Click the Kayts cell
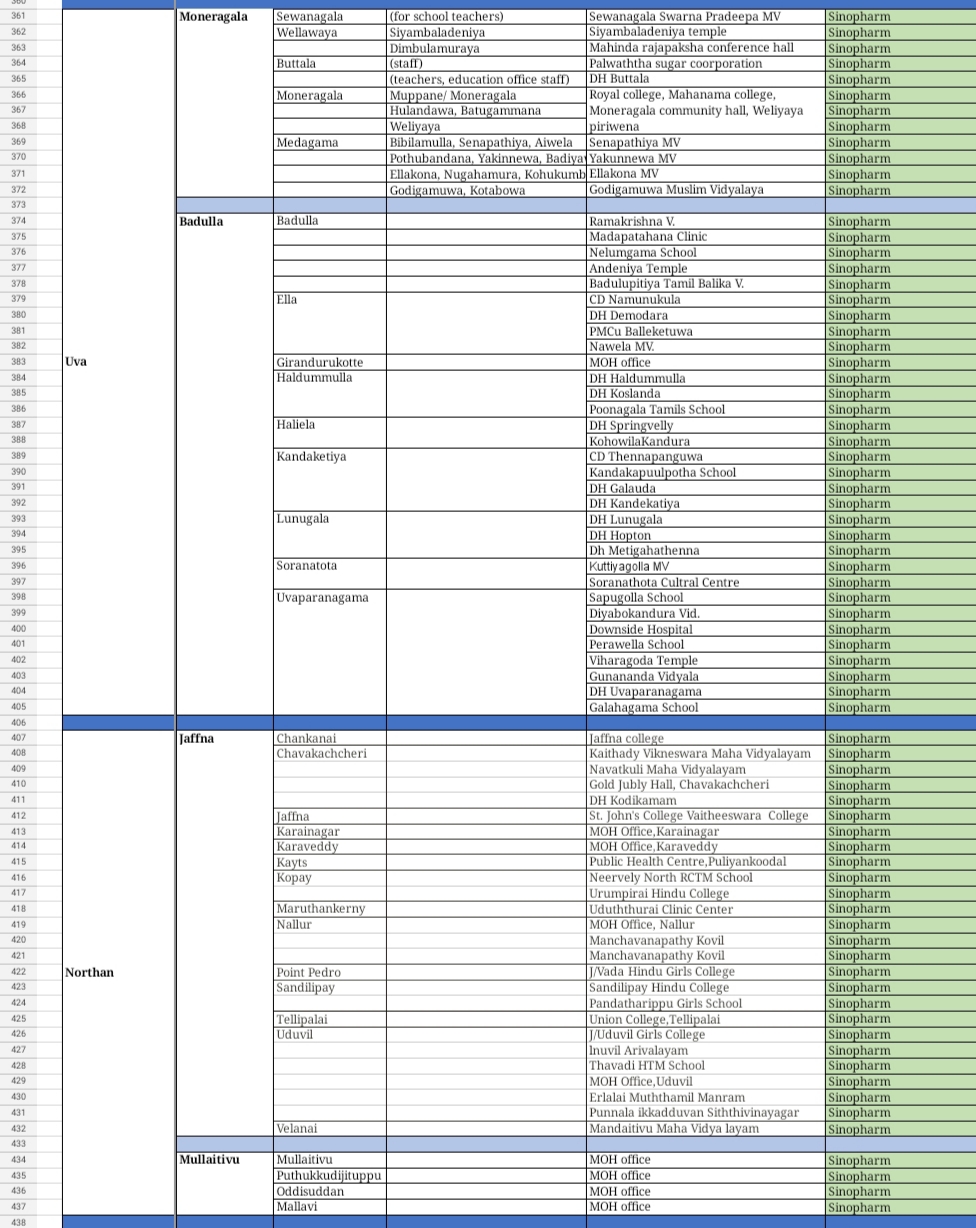 point(330,862)
